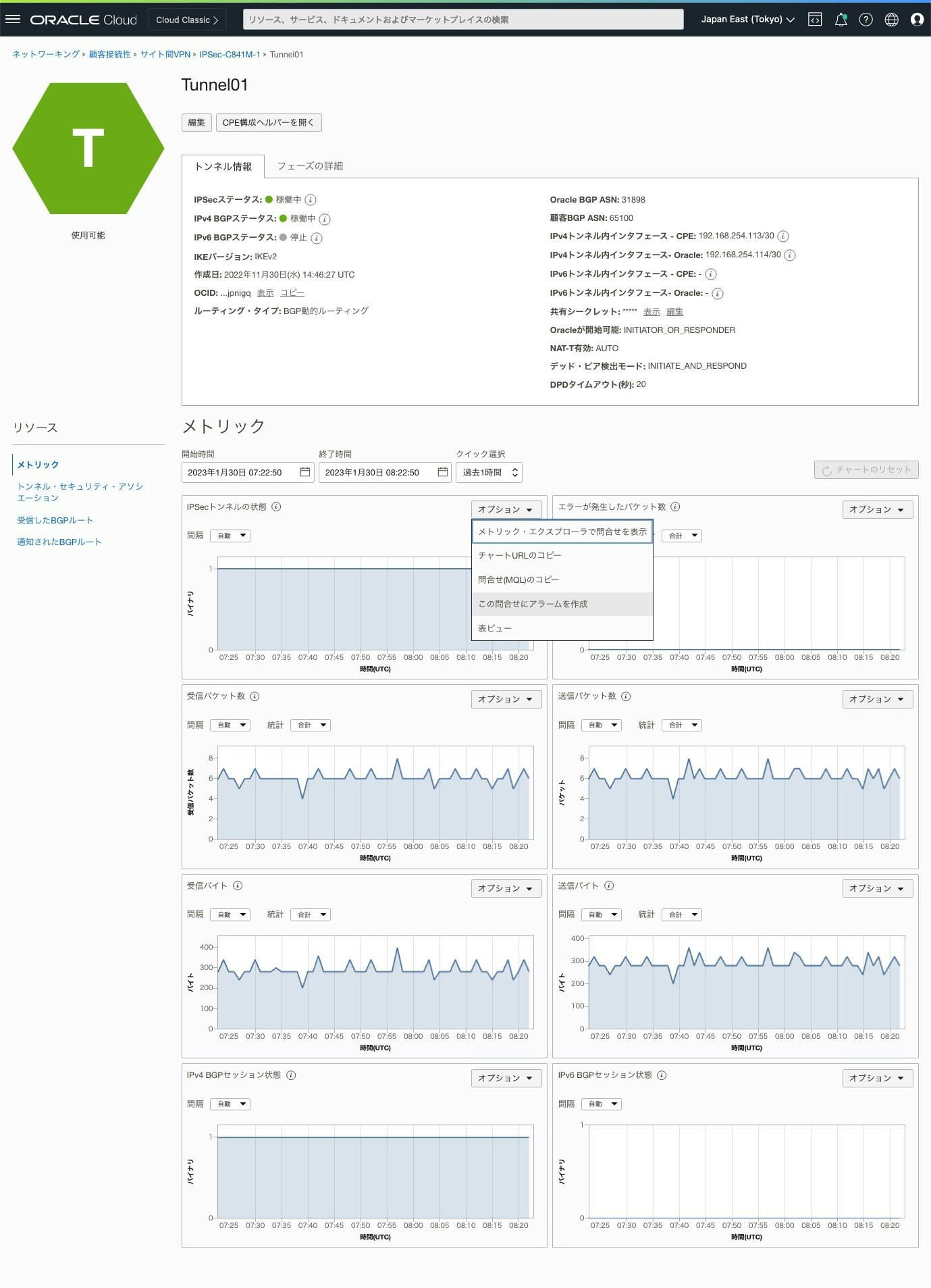Open interval dropdown in sent bytes chart
931x1288 pixels.
point(602,915)
